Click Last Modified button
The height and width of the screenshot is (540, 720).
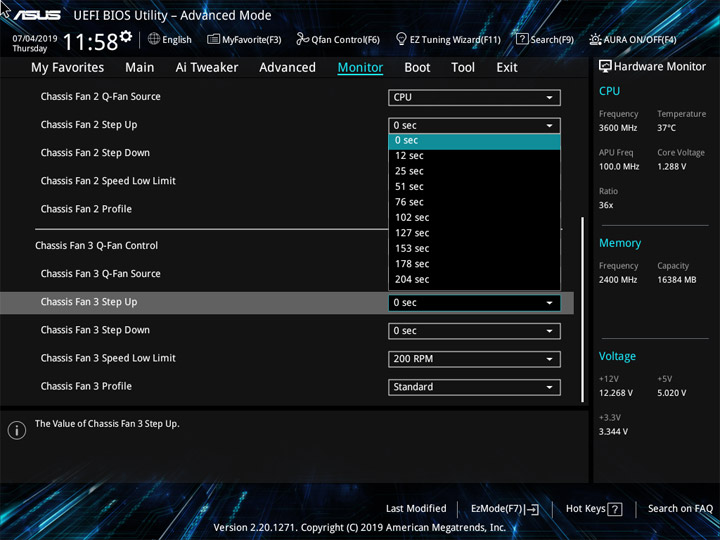tap(416, 509)
